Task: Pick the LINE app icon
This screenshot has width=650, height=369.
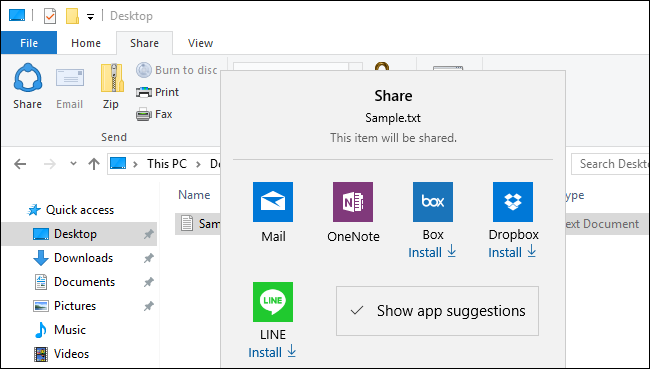Action: (x=273, y=302)
